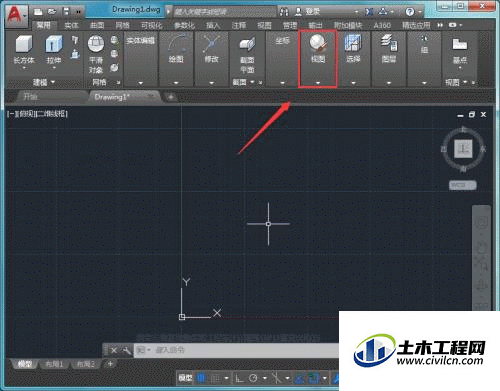Viewport: 500px width, 391px height.
Task: Expand the 建模 modeling panel arrow
Action: (x=53, y=82)
